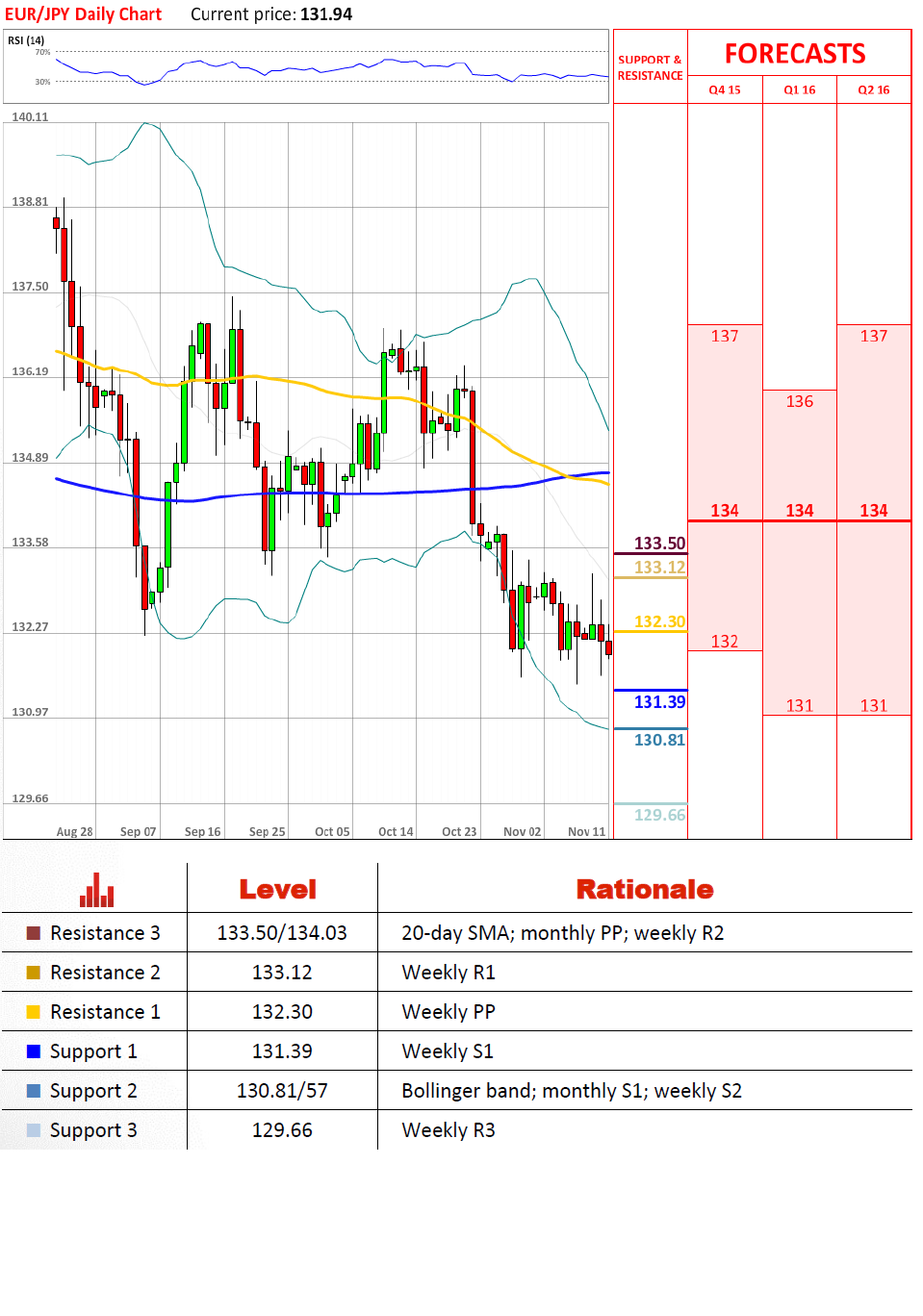
Task: Click the Oct 14 date axis label
Action: tap(396, 831)
